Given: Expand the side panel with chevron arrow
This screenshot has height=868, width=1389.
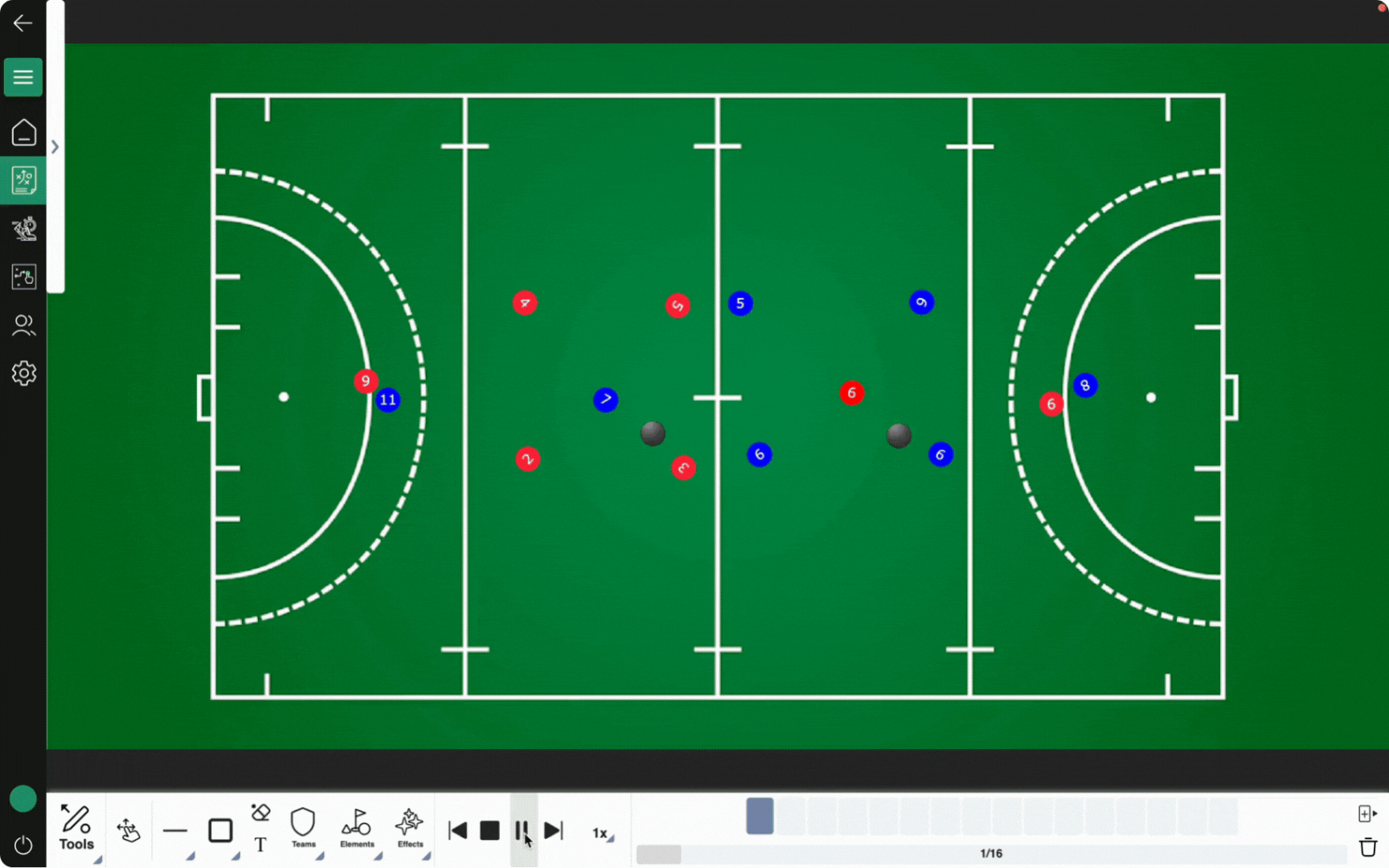Looking at the screenshot, I should point(55,147).
